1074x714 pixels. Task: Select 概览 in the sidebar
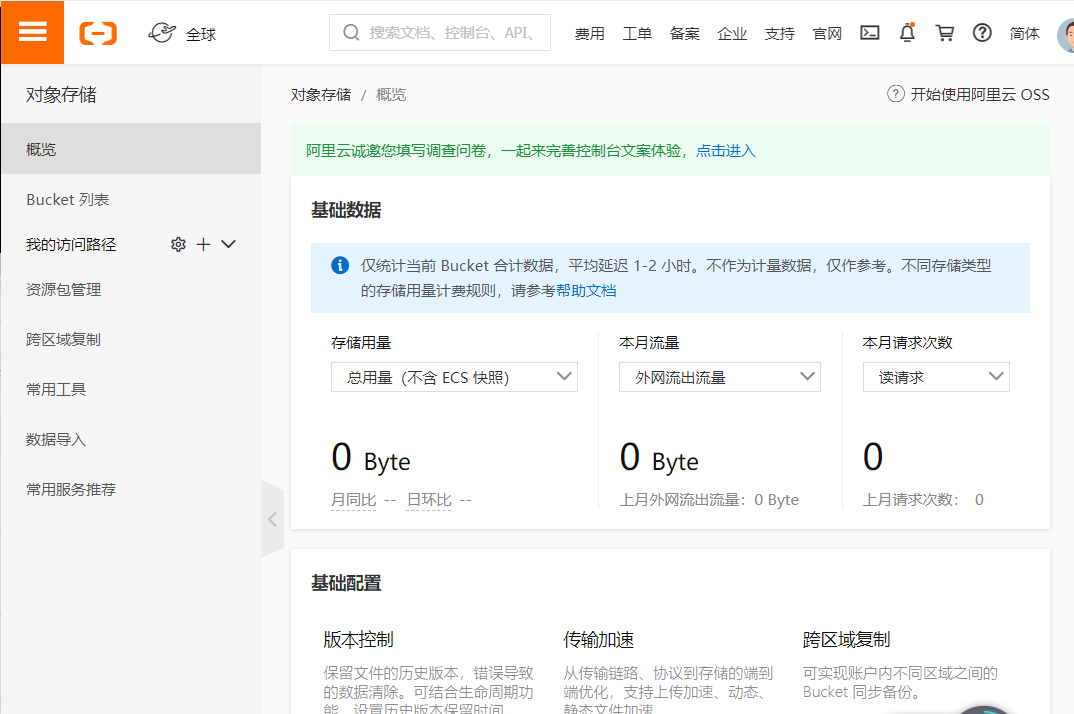pos(131,149)
